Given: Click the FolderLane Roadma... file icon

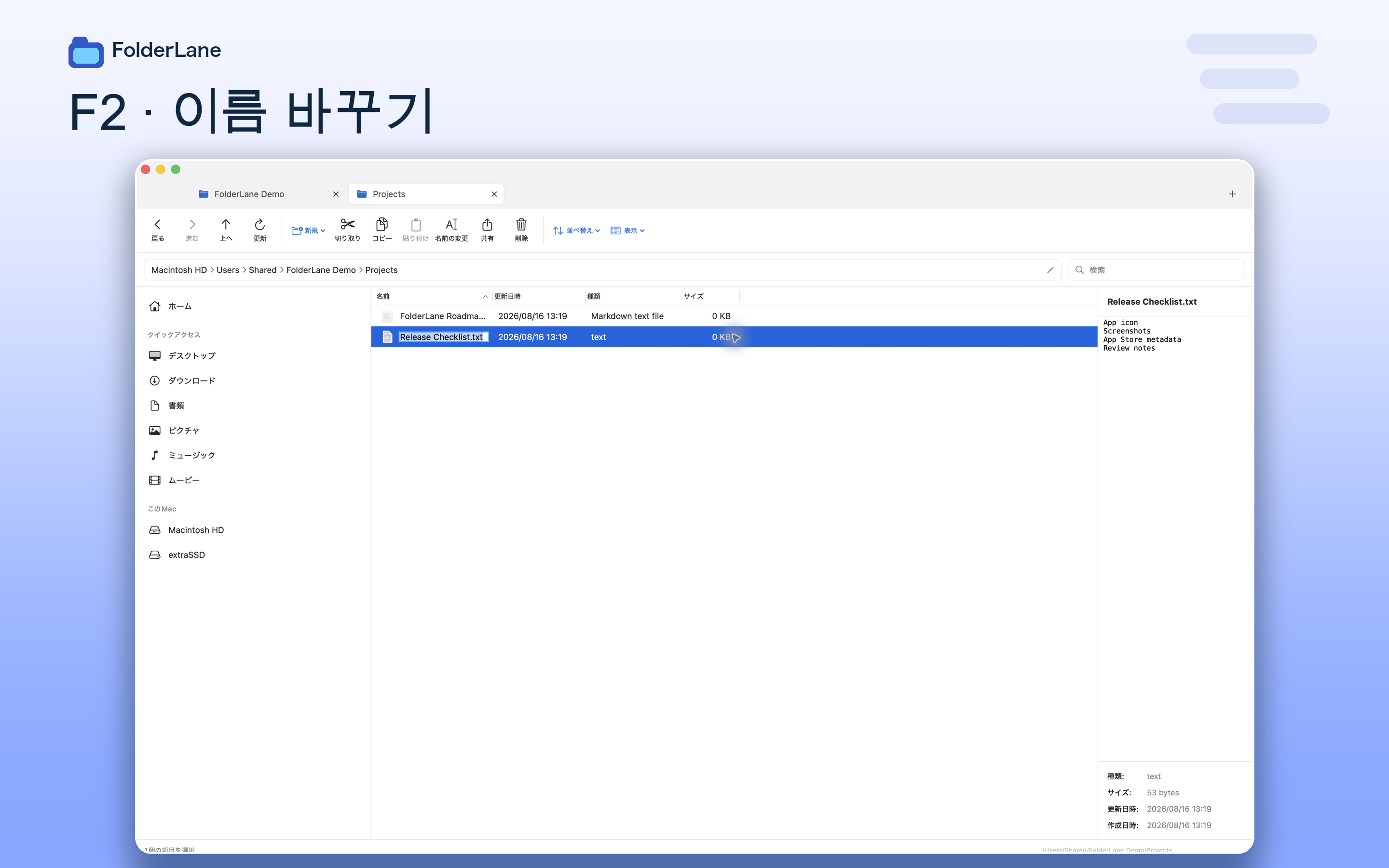Looking at the screenshot, I should 387,316.
